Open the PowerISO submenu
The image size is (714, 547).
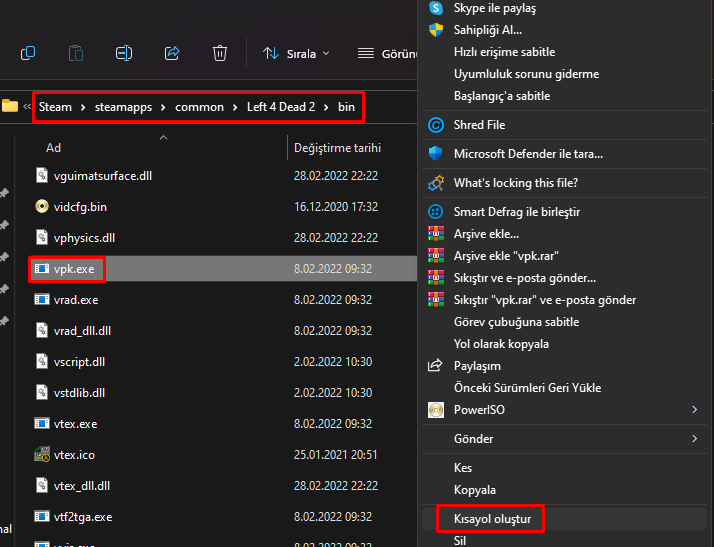tap(565, 410)
